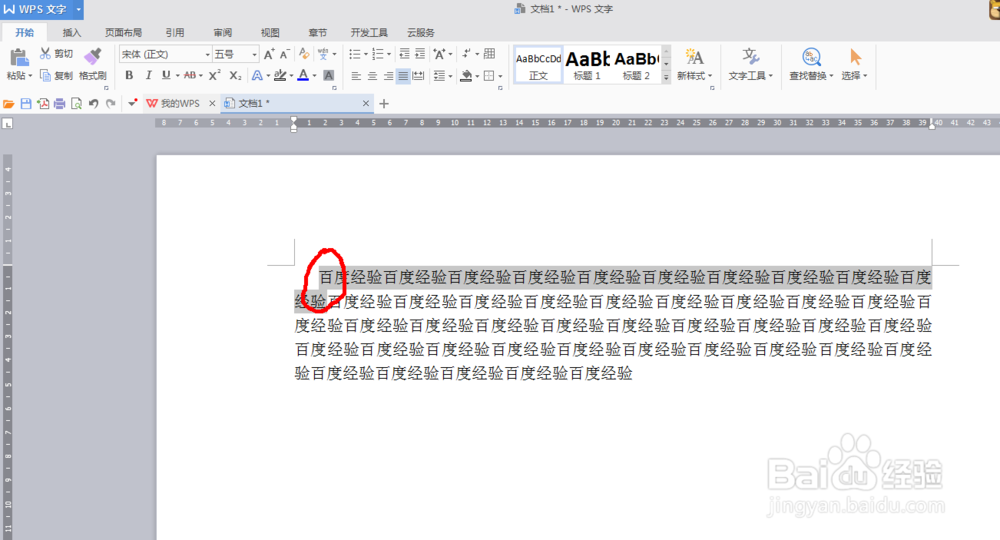1000x540 pixels.
Task: Apply distributed alignment
Action: (x=418, y=76)
